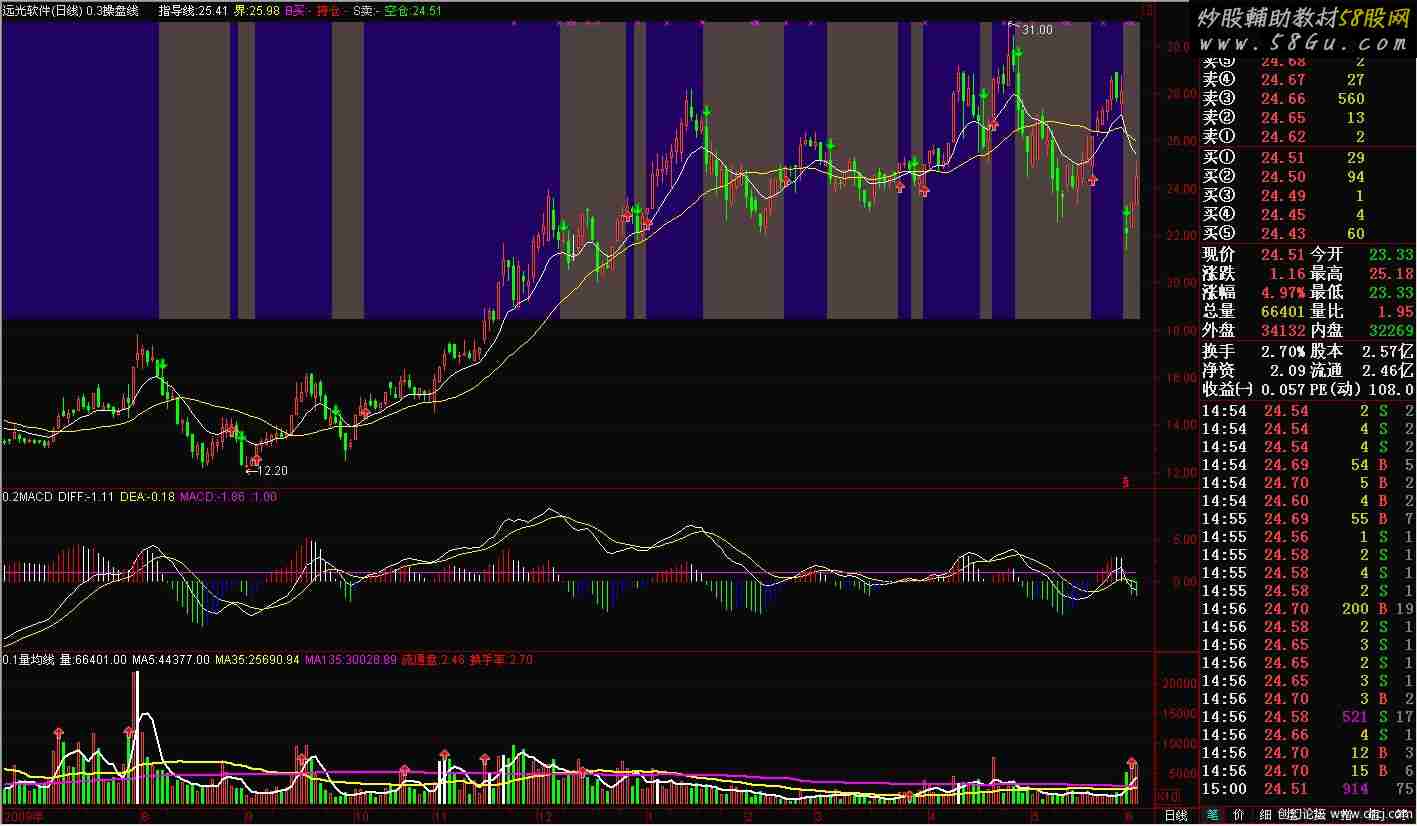Click the MACD:-1.86 value
This screenshot has width=1417, height=826.
(x=211, y=497)
